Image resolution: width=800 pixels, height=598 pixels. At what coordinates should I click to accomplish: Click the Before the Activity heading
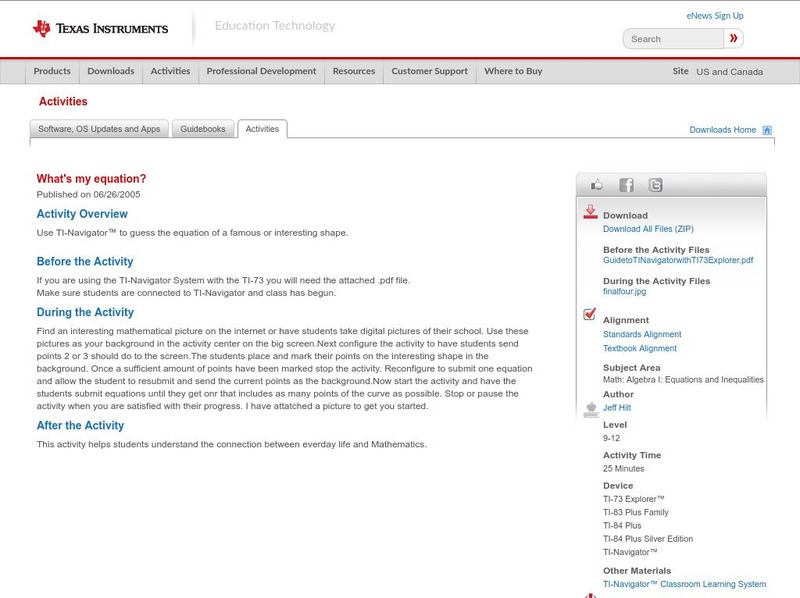(85, 262)
